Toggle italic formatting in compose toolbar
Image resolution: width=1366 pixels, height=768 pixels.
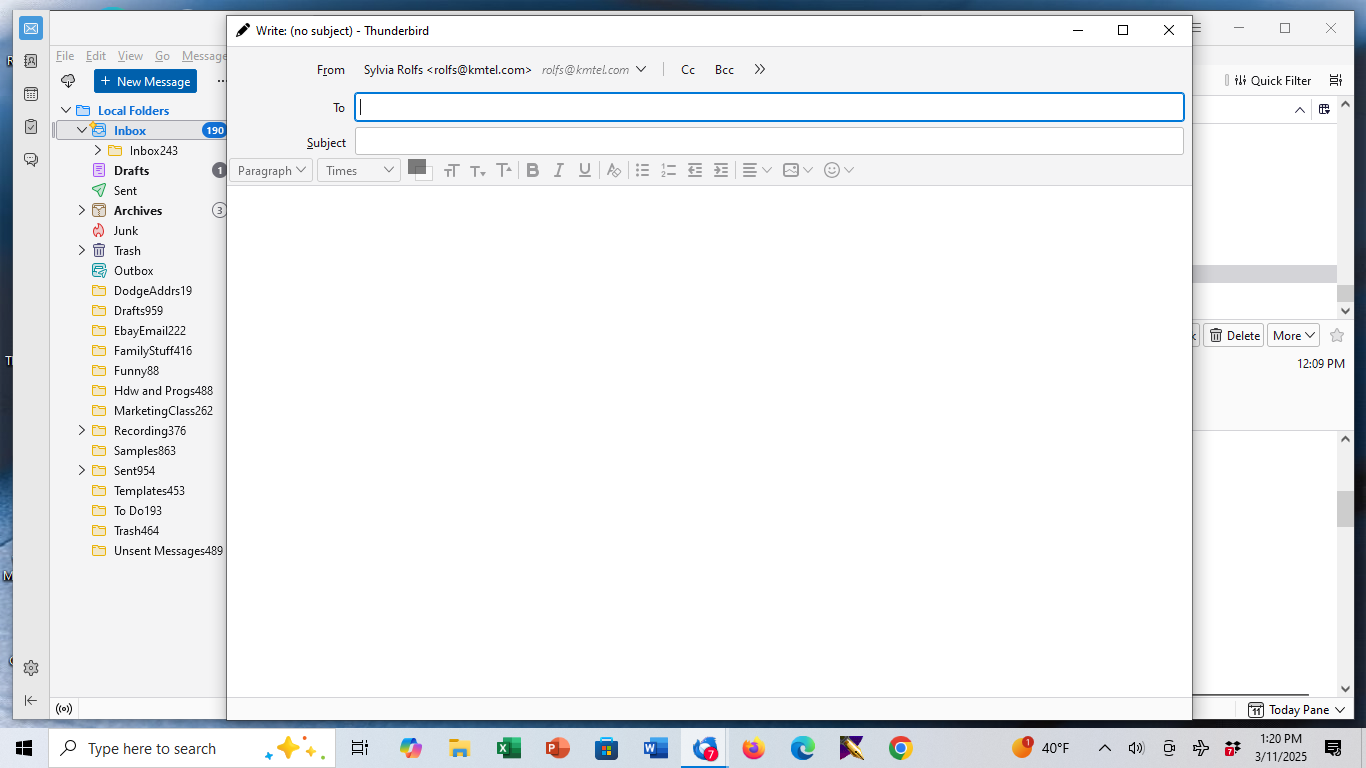[559, 171]
